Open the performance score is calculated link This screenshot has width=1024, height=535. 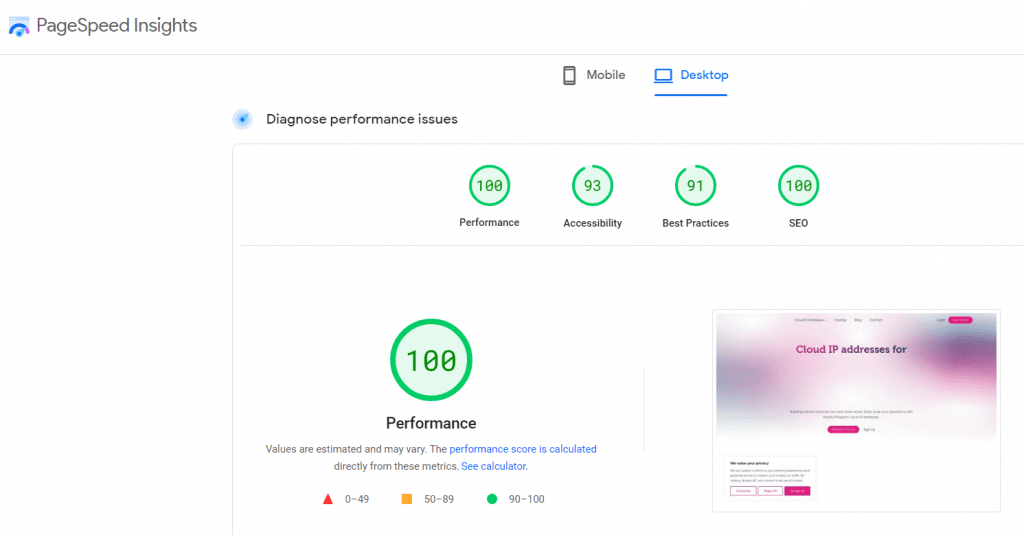[523, 449]
